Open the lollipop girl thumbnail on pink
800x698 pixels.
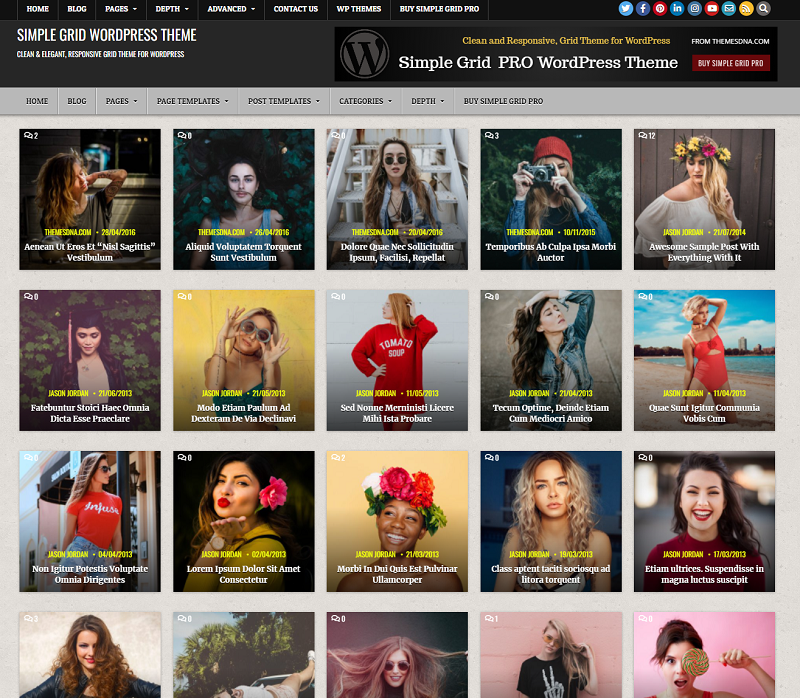704,655
